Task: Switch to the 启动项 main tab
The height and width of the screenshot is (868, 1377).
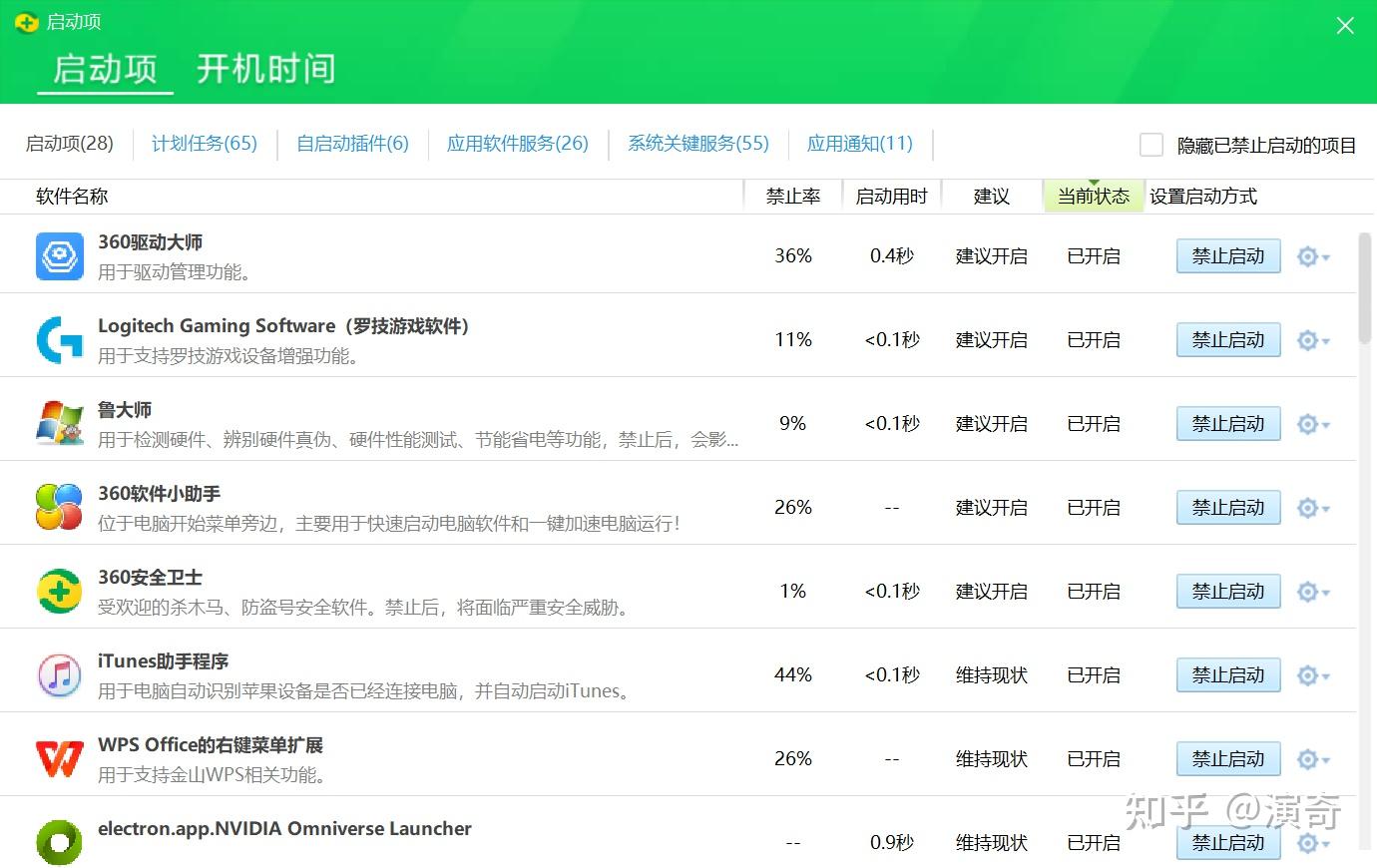Action: (105, 69)
